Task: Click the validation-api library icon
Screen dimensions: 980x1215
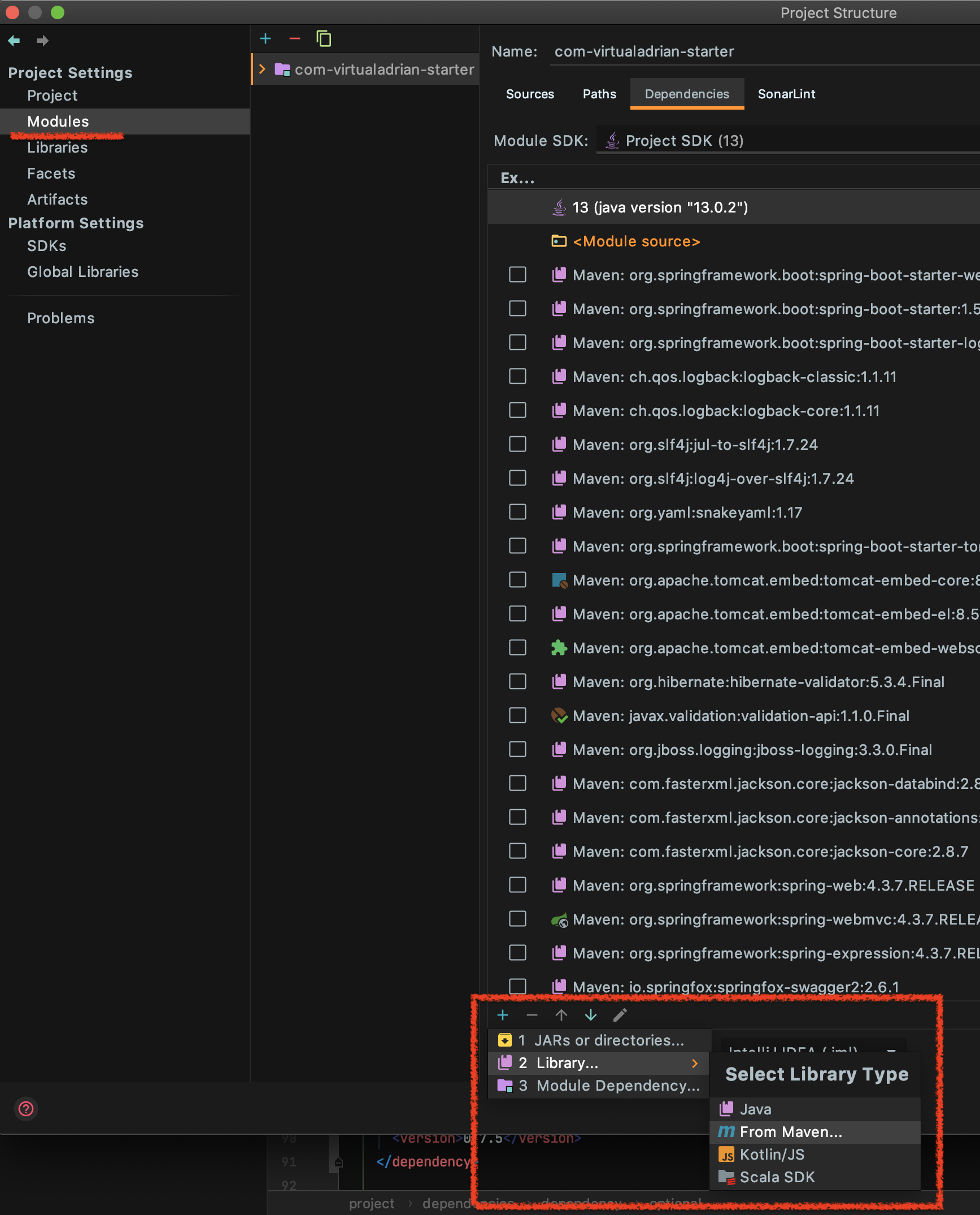Action: click(559, 716)
